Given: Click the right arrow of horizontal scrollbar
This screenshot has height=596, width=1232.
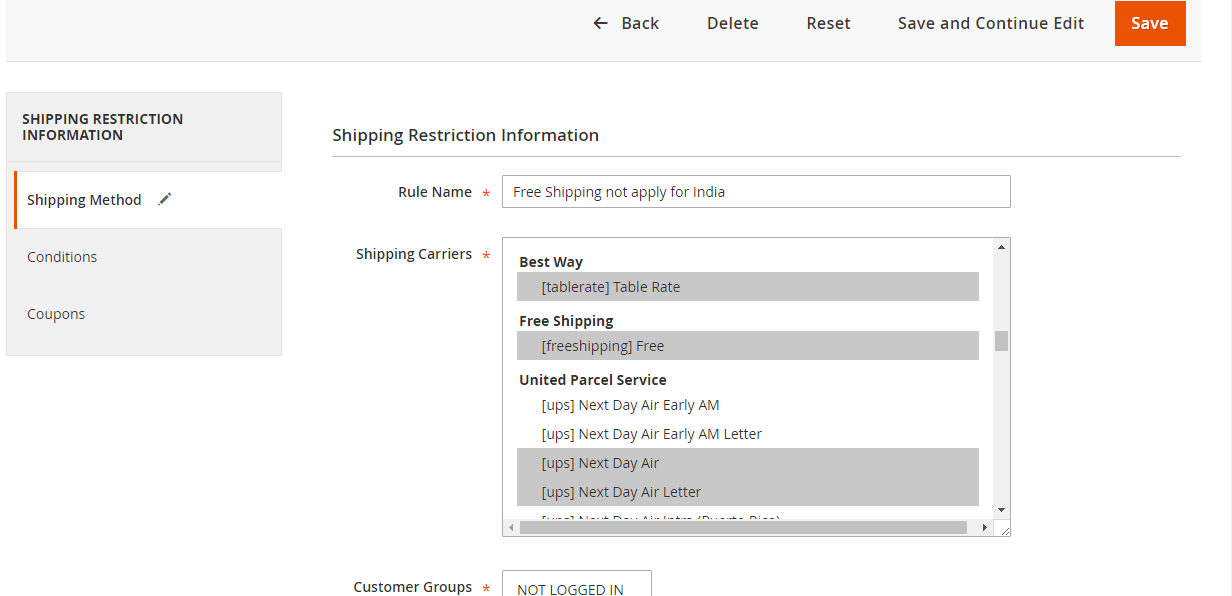Looking at the screenshot, I should 984,527.
